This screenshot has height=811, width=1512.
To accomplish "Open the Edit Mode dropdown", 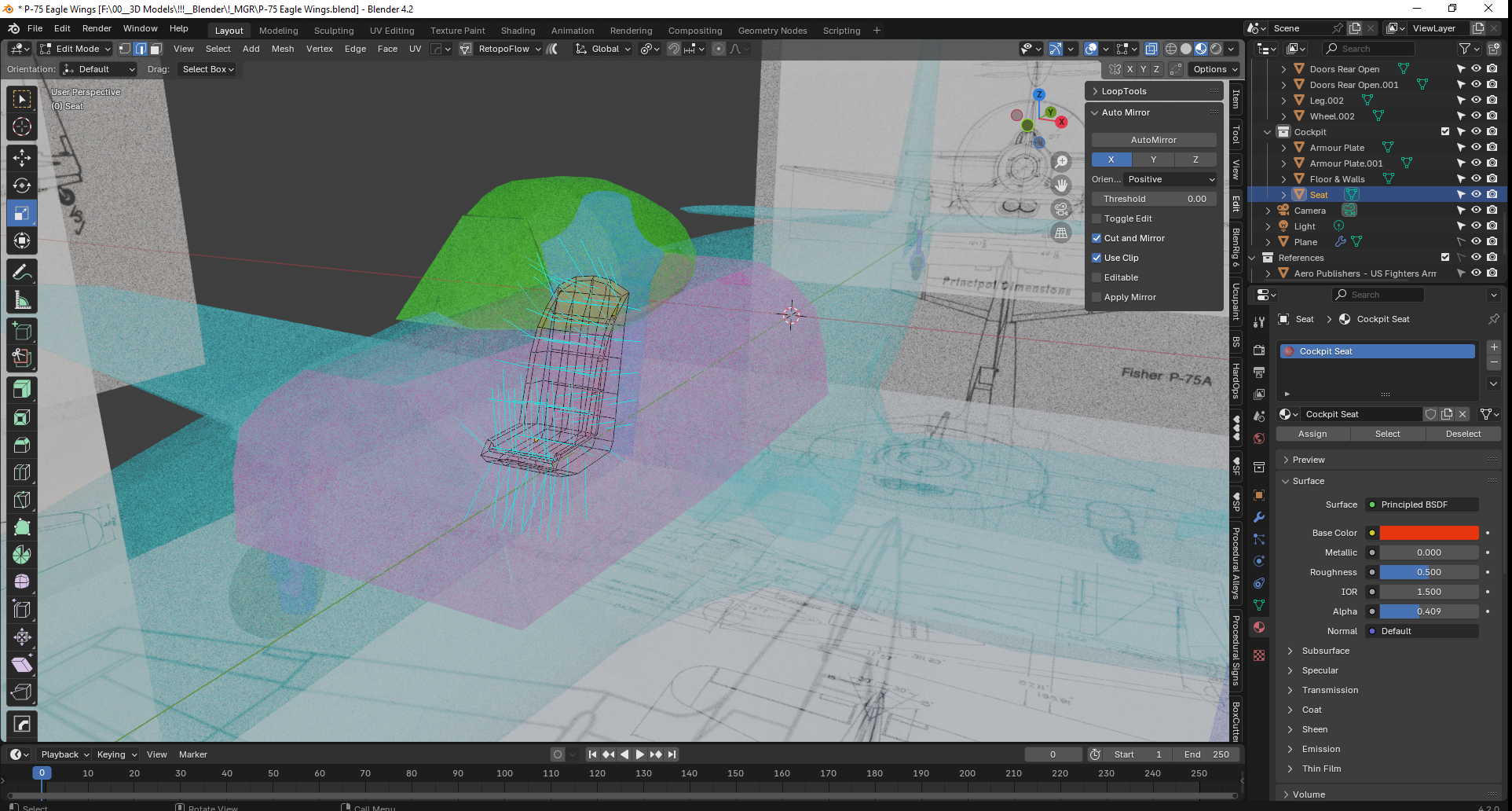I will click(76, 49).
